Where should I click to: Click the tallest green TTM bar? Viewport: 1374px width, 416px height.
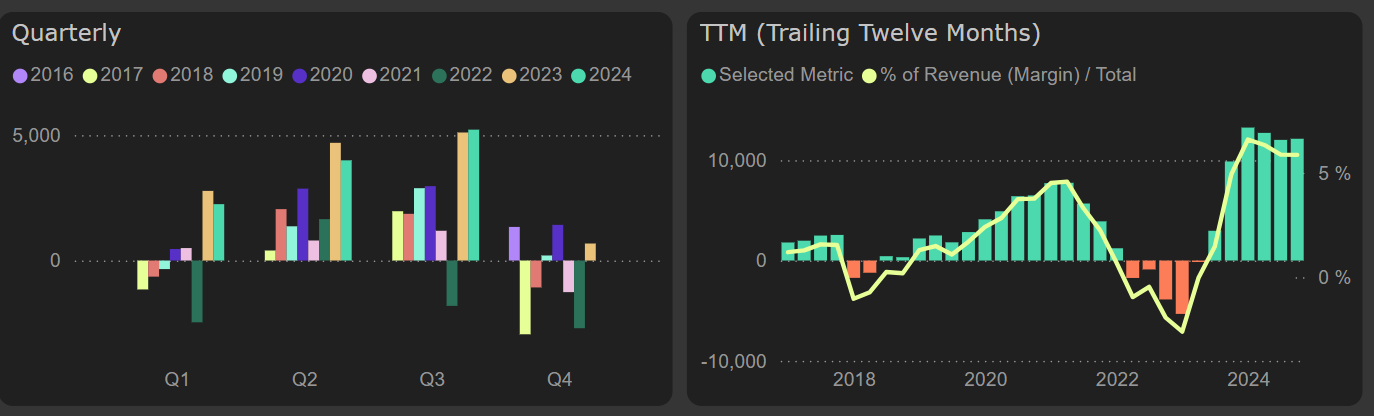click(x=1247, y=194)
